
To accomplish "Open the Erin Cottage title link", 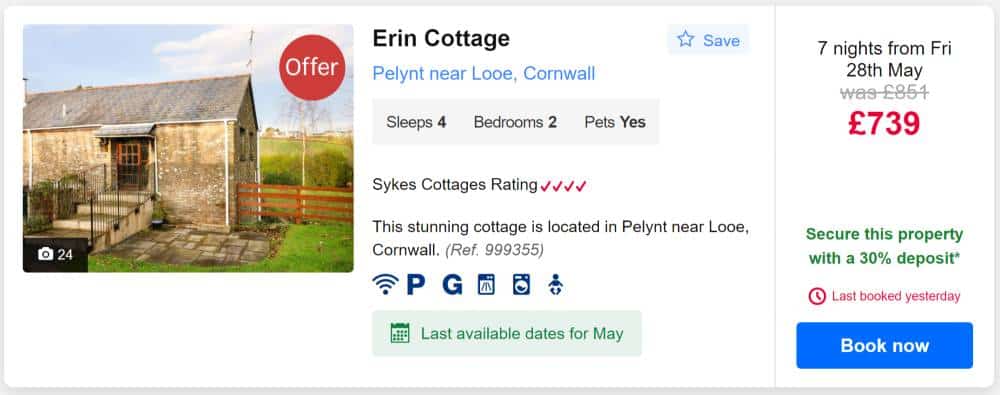I will [x=441, y=39].
